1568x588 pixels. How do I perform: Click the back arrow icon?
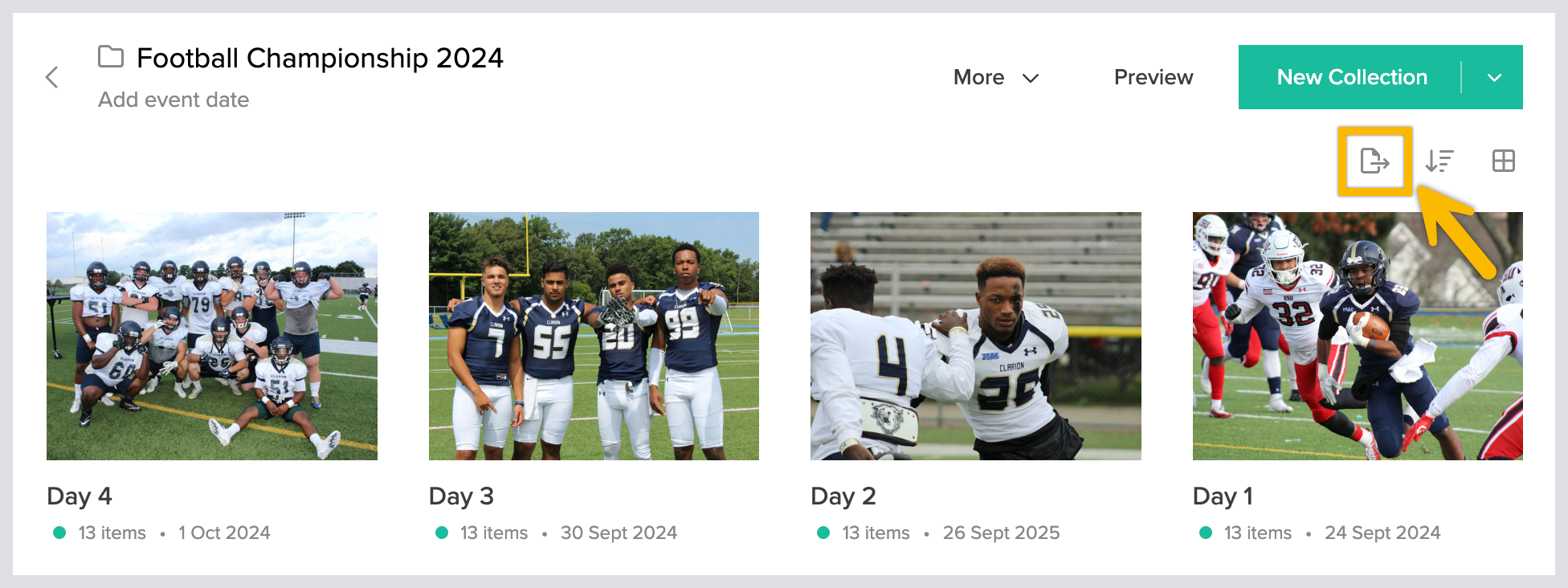52,77
